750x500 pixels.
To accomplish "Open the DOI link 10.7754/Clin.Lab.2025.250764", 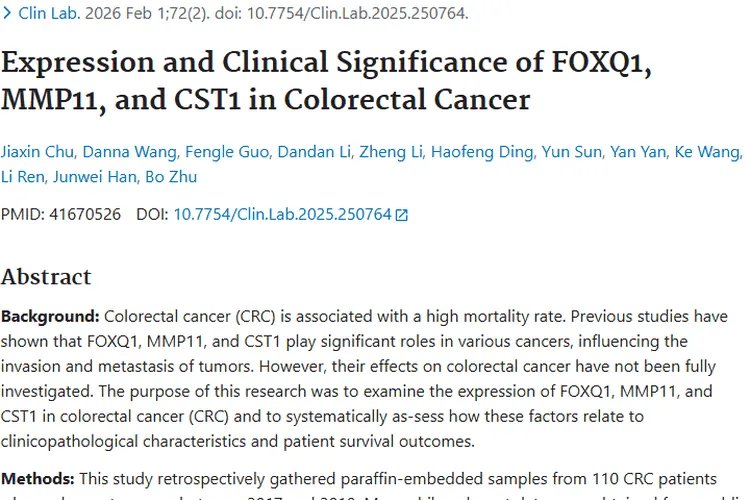I will [282, 215].
